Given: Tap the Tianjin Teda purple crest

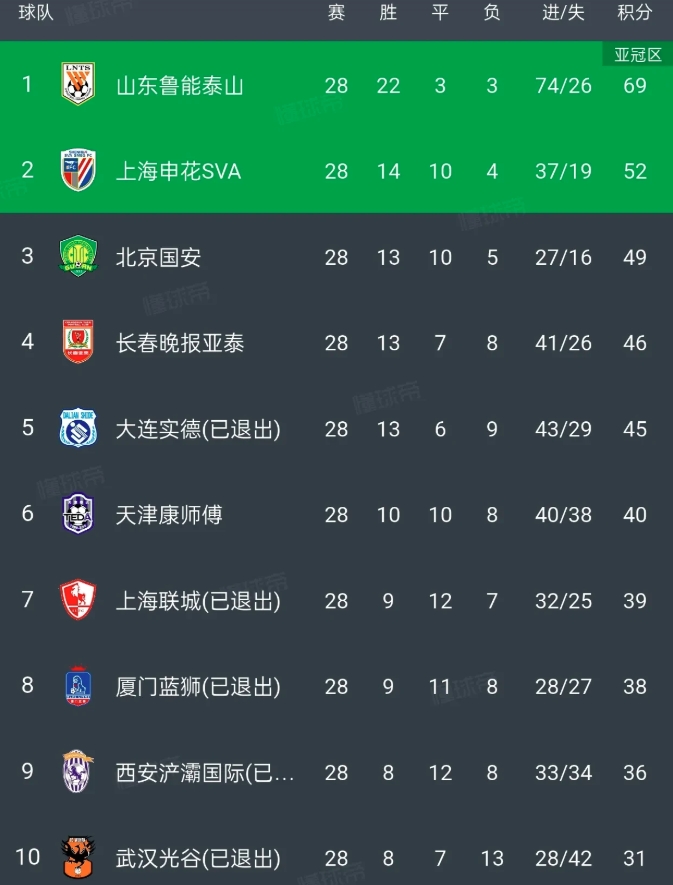Looking at the screenshot, I should [x=78, y=515].
